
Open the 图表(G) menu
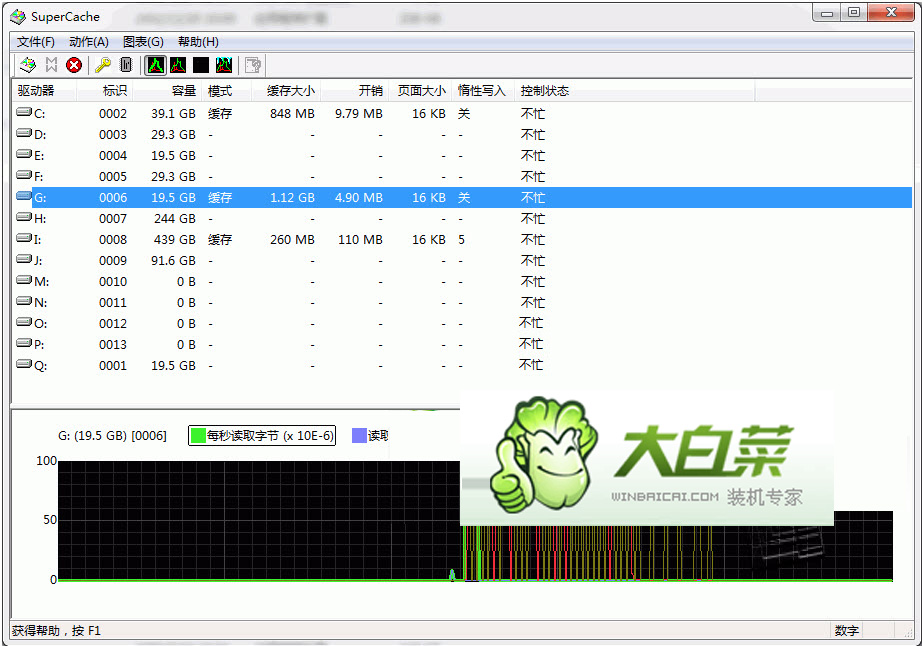click(x=143, y=42)
